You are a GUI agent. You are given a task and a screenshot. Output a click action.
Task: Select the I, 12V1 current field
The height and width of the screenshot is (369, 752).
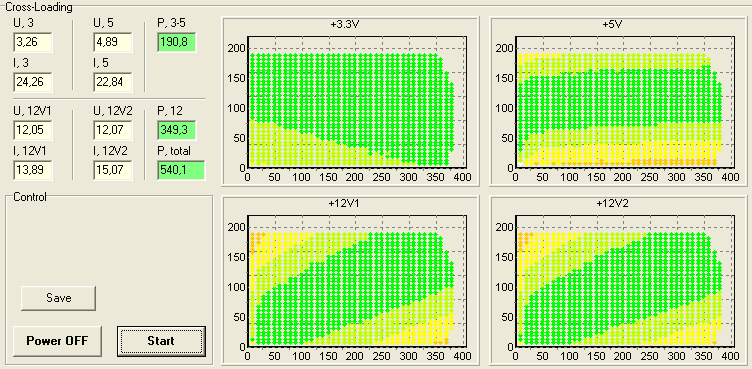[x=33, y=170]
